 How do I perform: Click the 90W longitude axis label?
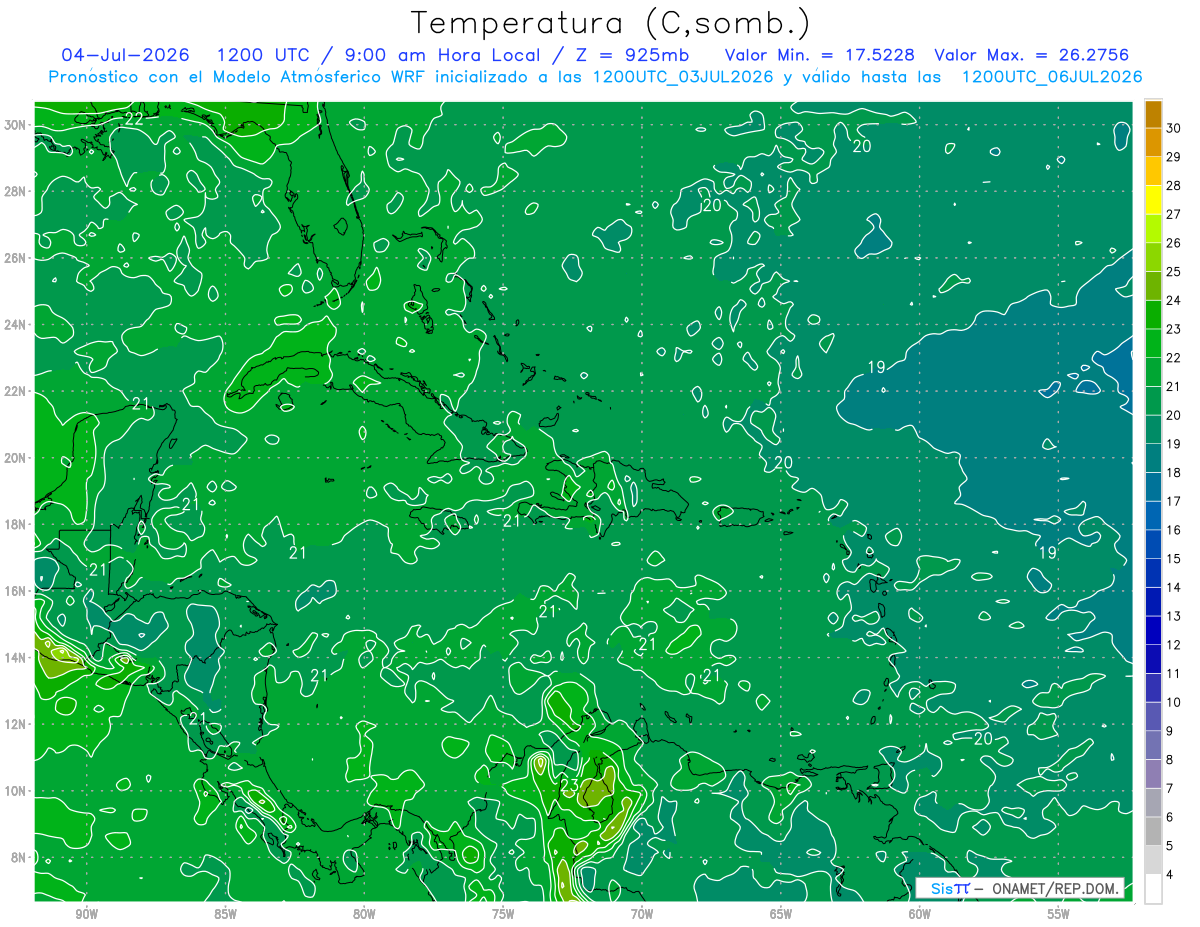tap(86, 915)
